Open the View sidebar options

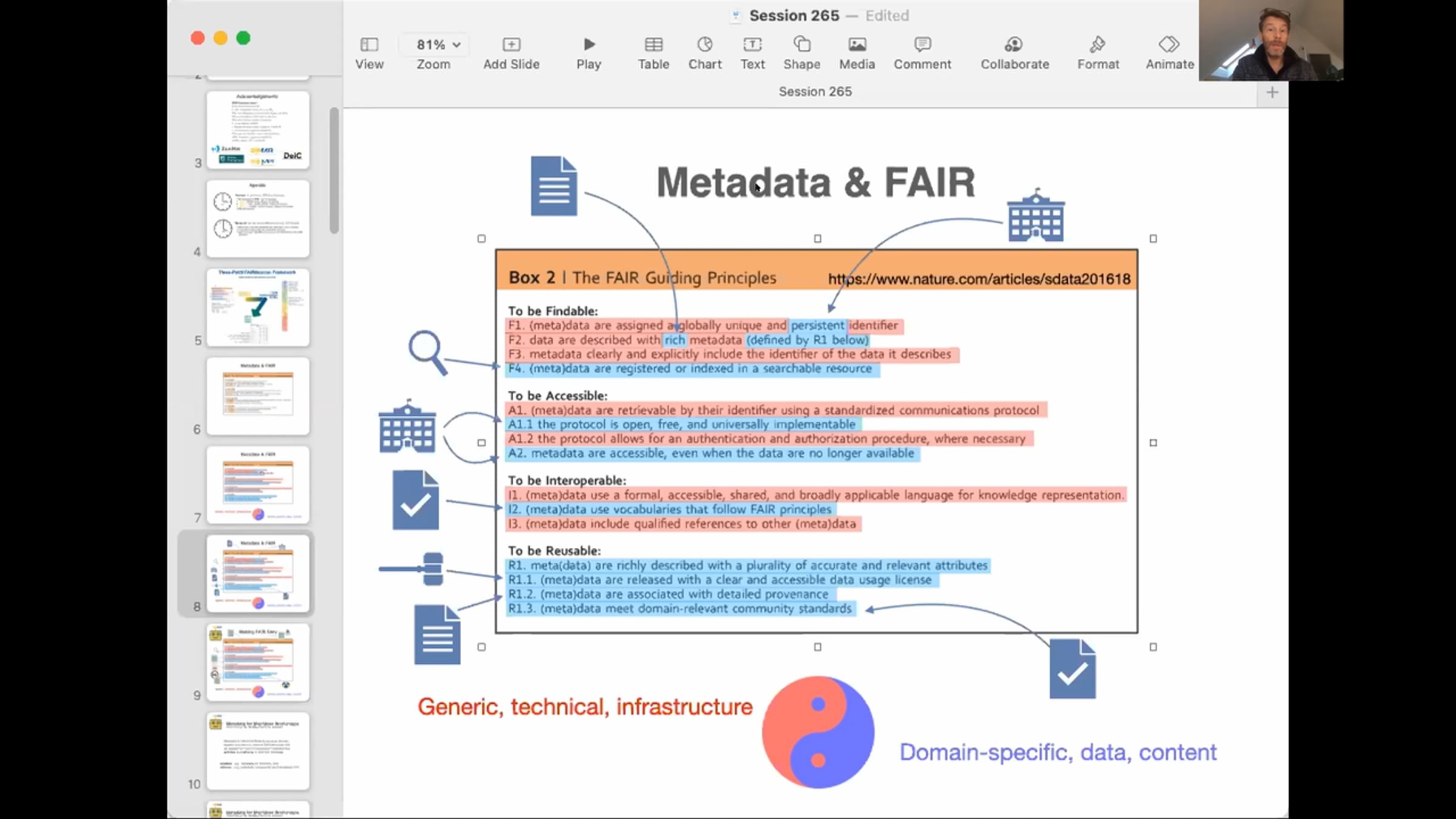coord(369,52)
